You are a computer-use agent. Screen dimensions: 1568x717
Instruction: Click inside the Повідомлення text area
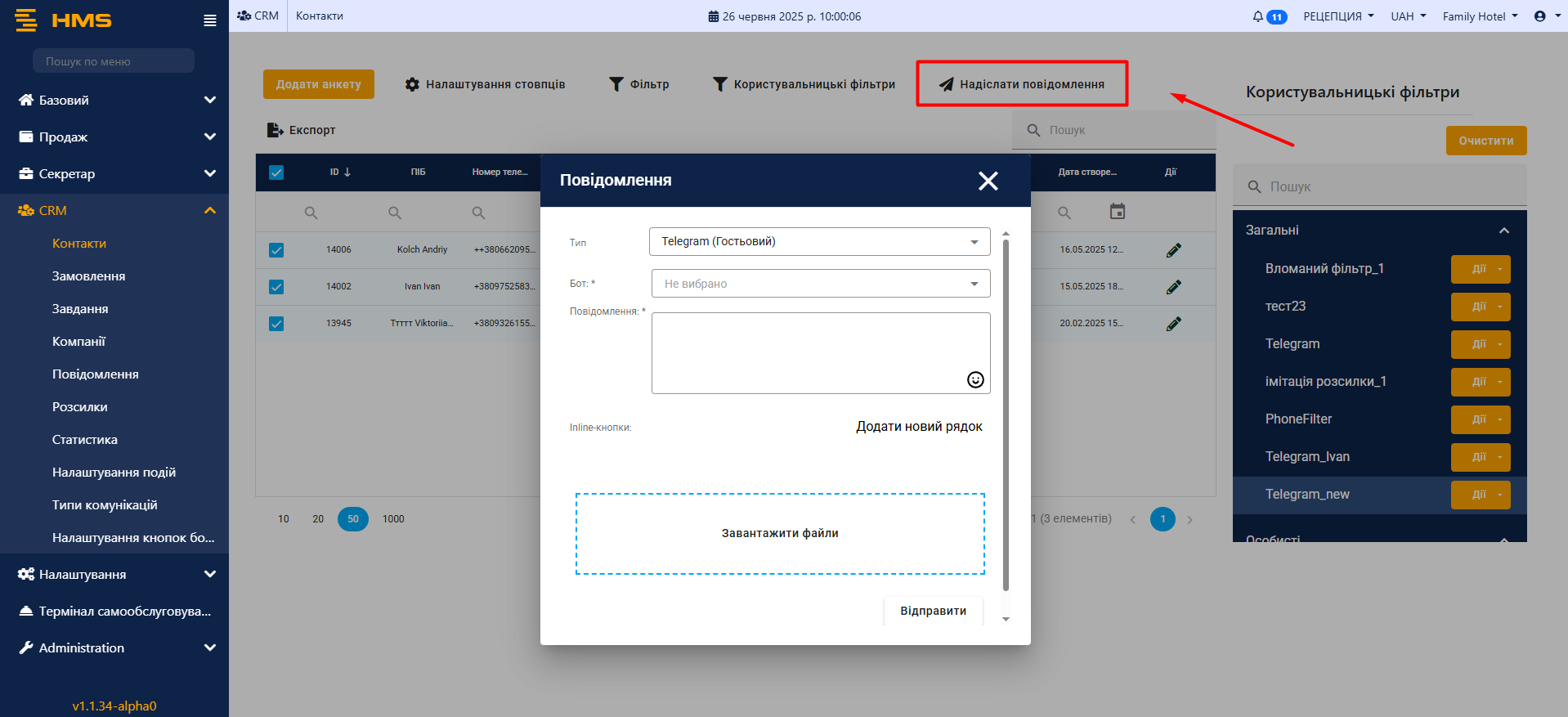(x=809, y=352)
